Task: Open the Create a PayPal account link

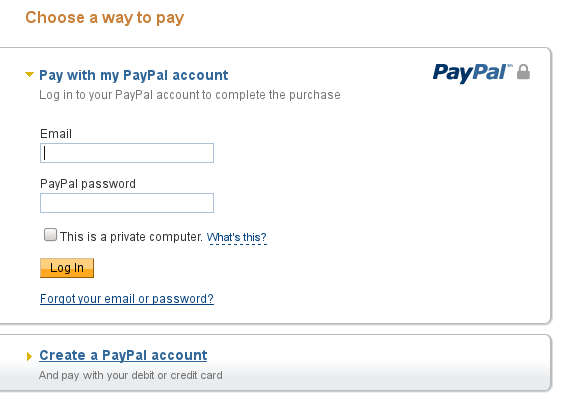Action: 123,355
